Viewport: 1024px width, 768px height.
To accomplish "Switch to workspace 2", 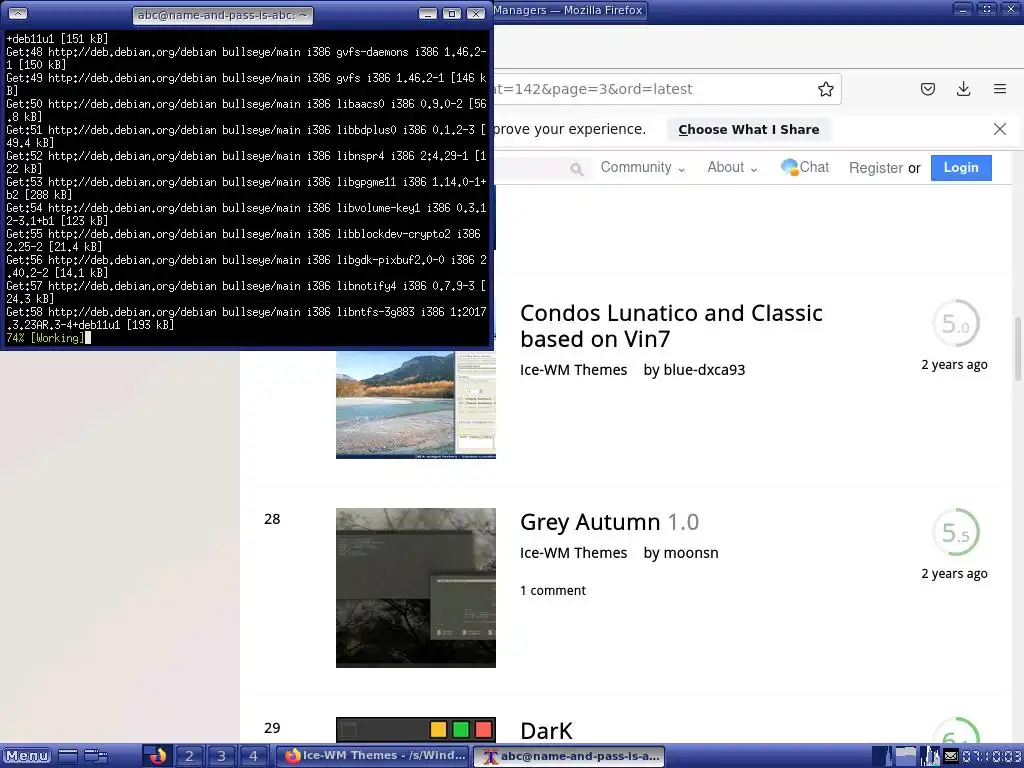I will coord(189,756).
